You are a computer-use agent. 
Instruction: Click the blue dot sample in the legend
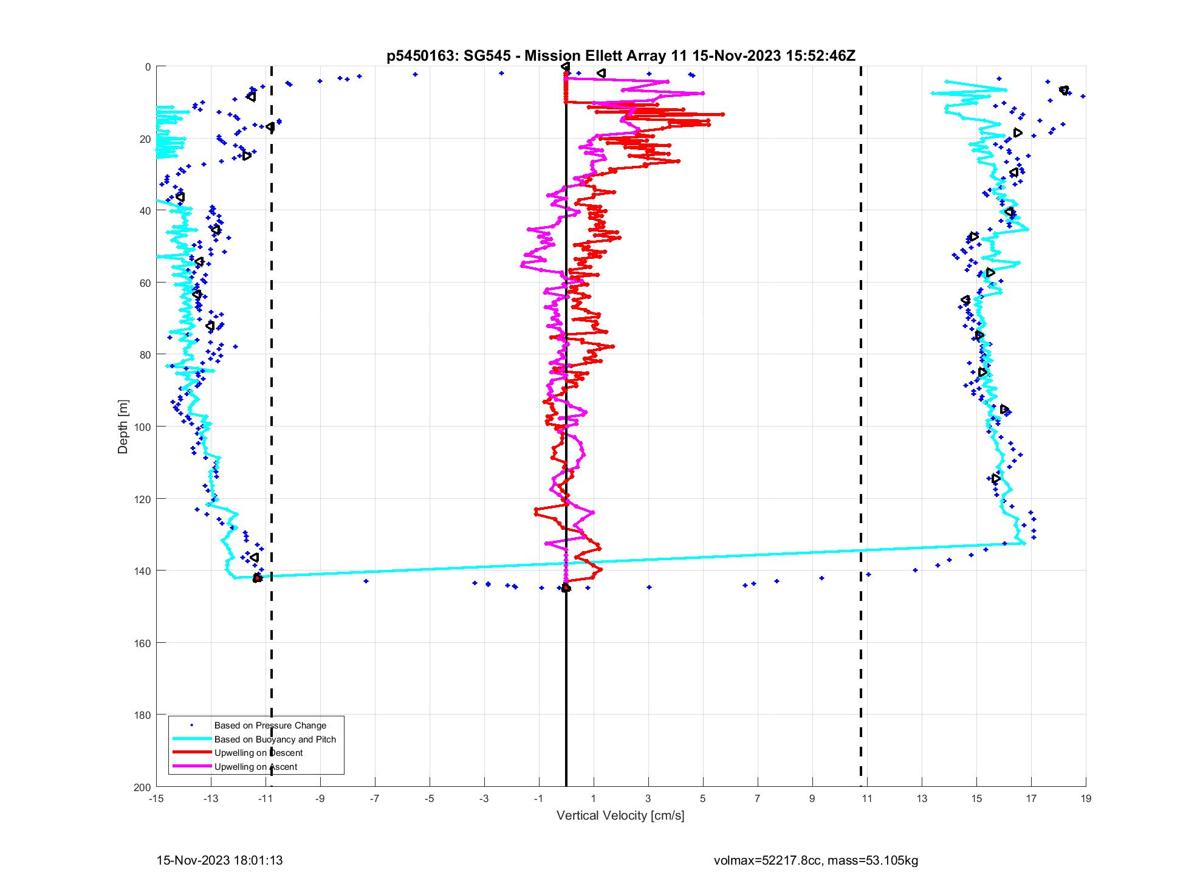(x=191, y=725)
